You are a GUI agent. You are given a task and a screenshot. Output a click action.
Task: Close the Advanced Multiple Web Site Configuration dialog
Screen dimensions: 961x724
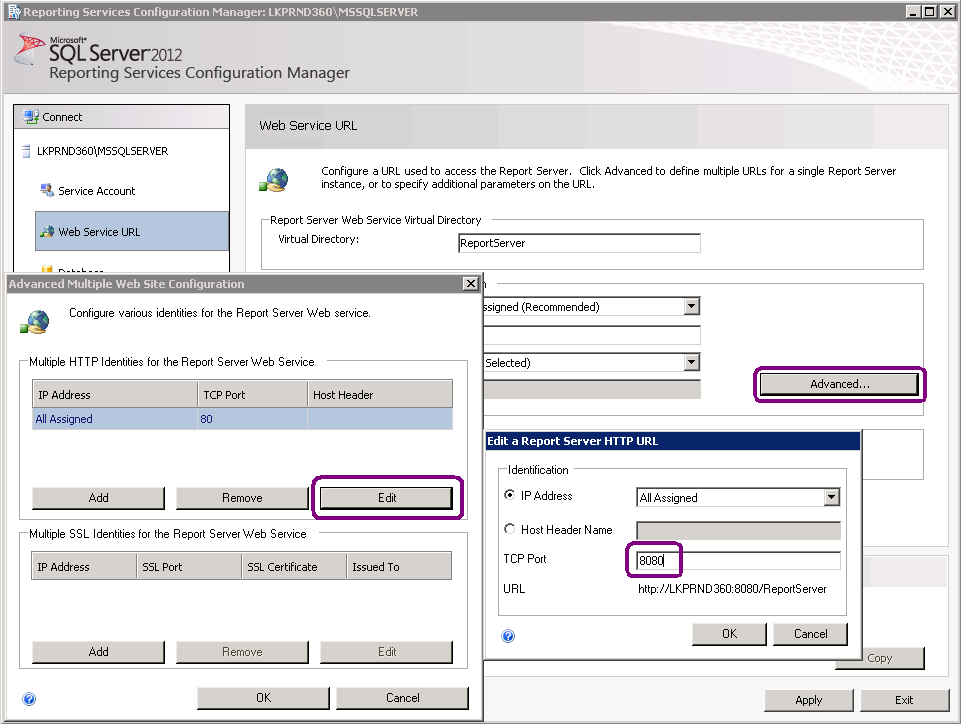pyautogui.click(x=470, y=283)
